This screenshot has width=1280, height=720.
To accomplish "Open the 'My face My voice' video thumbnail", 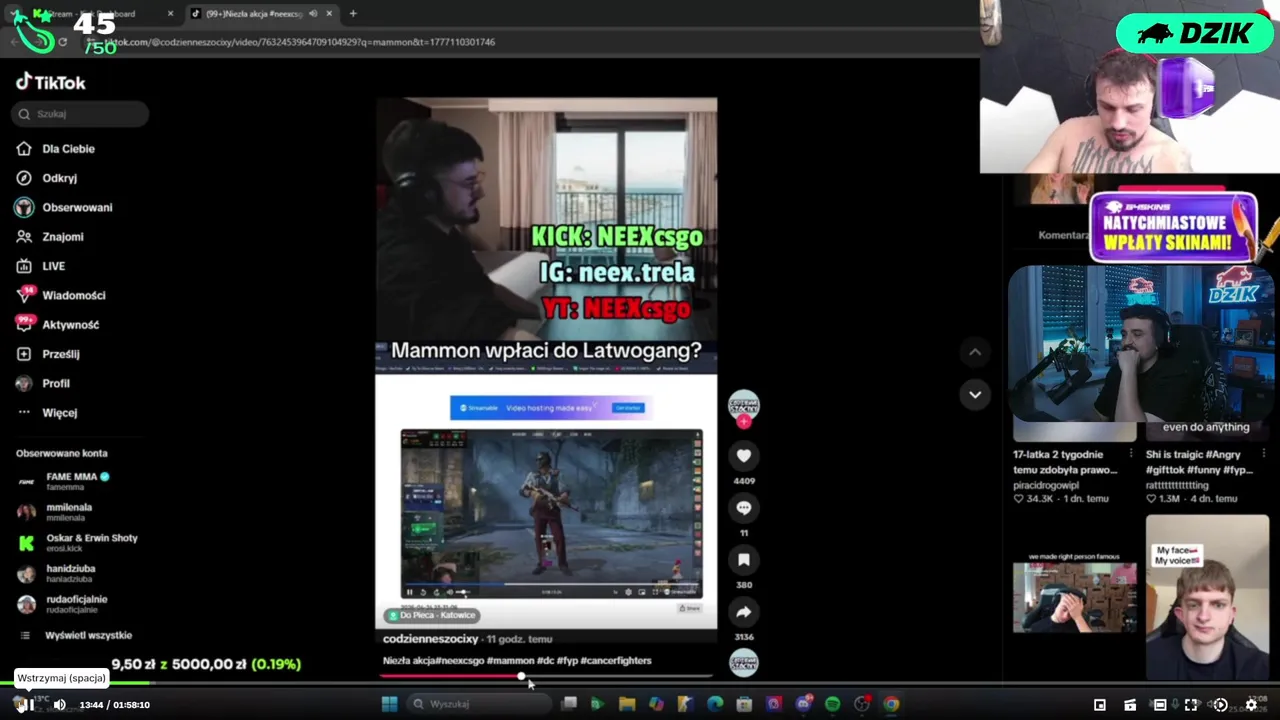I will (x=1207, y=597).
